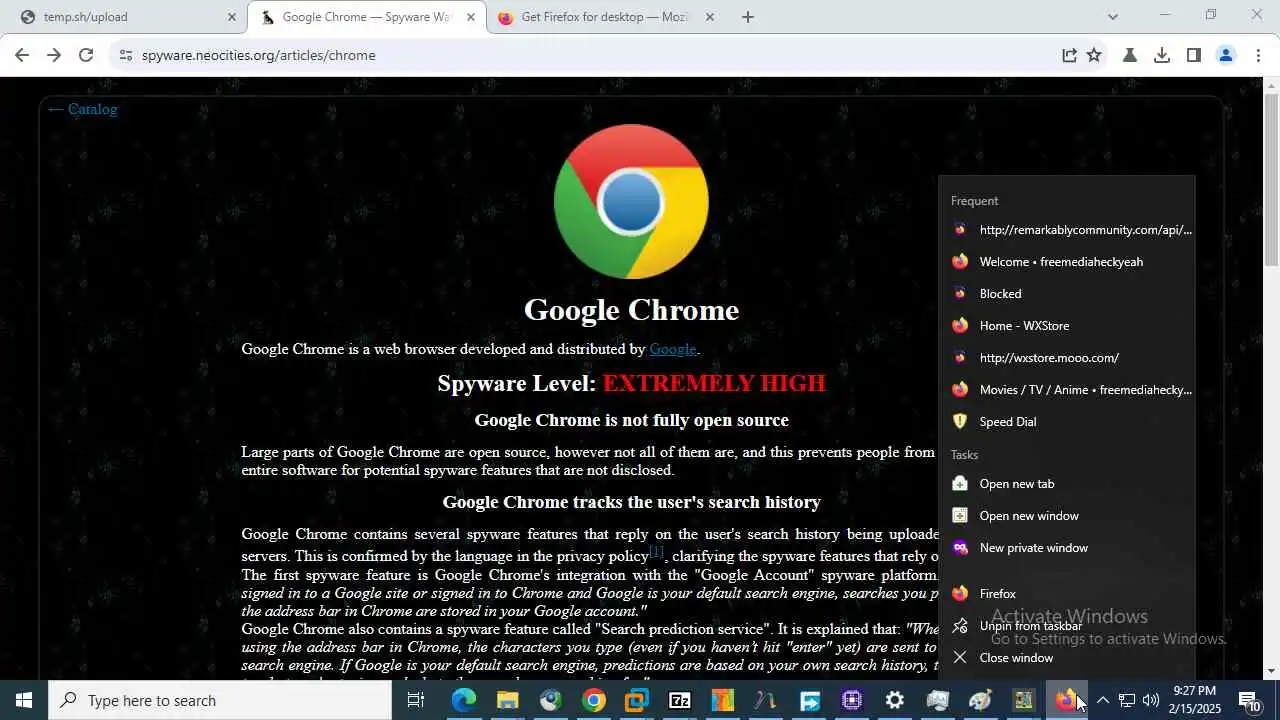Click the Chrome logo image
1280x720 pixels.
pyautogui.click(x=631, y=201)
